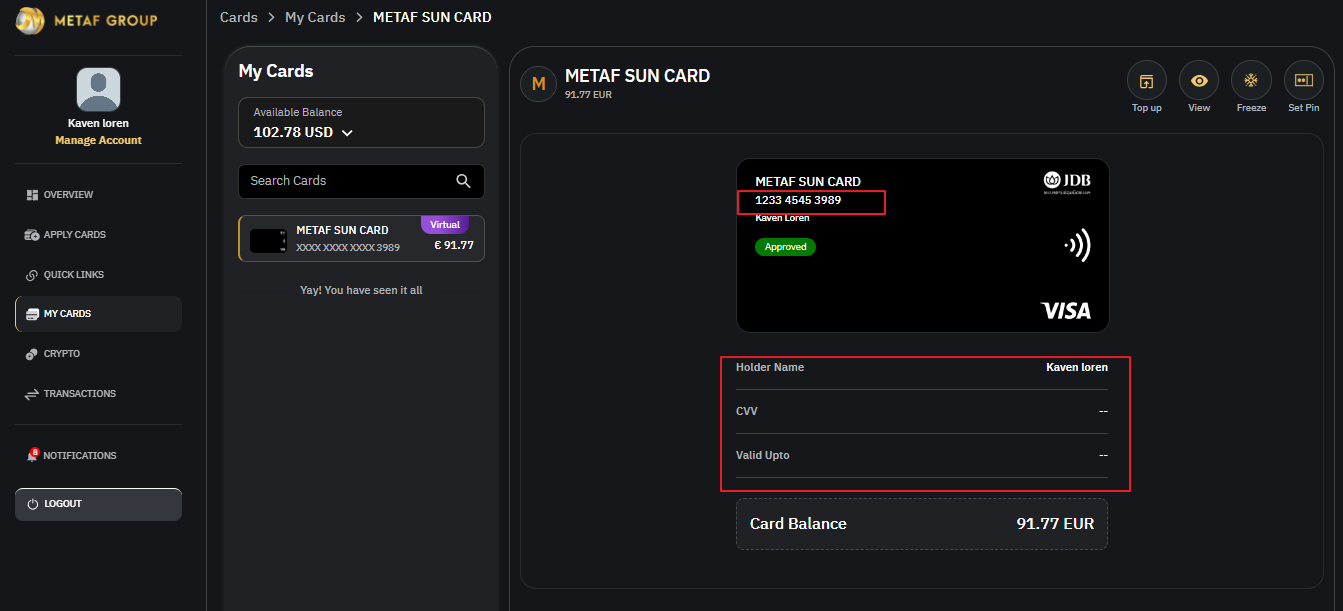Click 91.77 EUR under card title
This screenshot has height=611, width=1343.
[588, 95]
